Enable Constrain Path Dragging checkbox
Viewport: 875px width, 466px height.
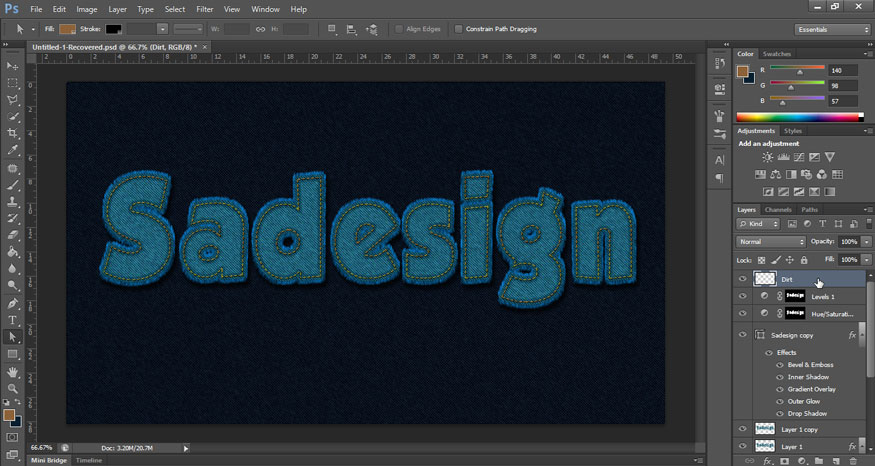pyautogui.click(x=458, y=29)
